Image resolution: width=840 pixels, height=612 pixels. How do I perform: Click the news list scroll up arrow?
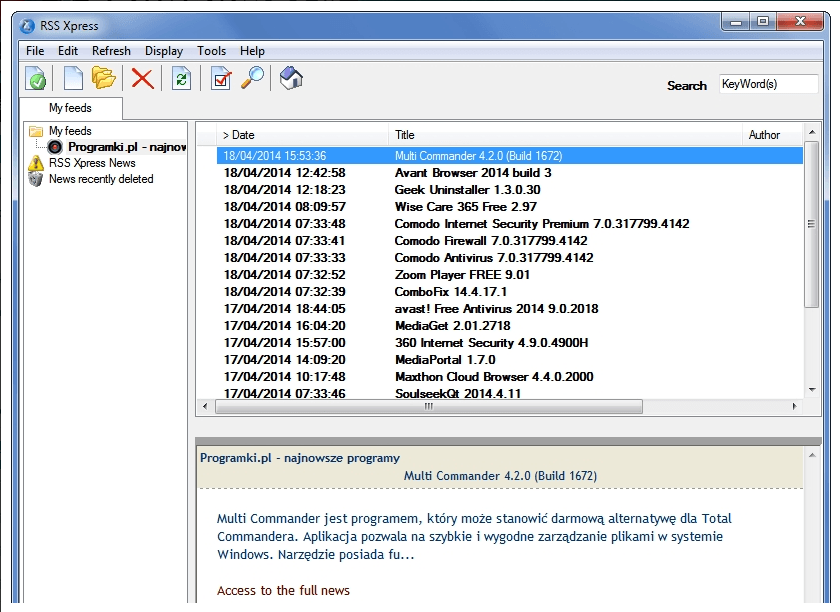click(812, 132)
